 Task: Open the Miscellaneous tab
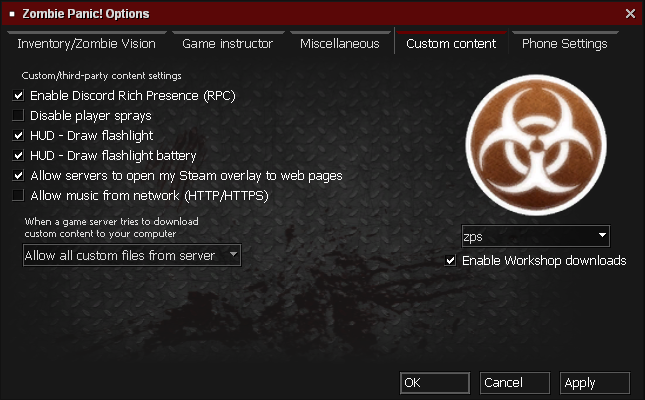pyautogui.click(x=340, y=43)
